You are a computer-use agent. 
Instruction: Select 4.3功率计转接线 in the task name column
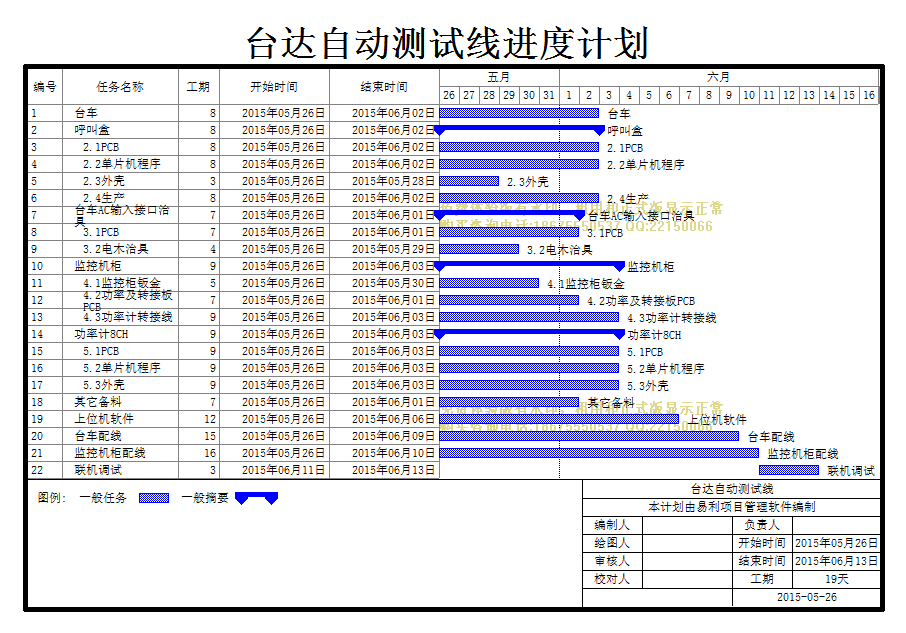pos(128,317)
